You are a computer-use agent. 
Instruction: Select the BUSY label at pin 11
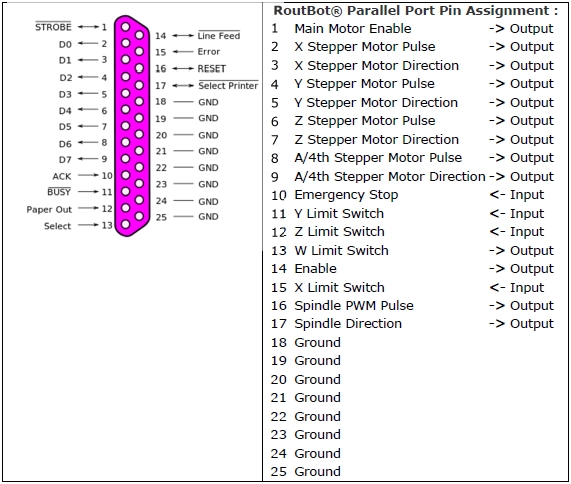(59, 192)
